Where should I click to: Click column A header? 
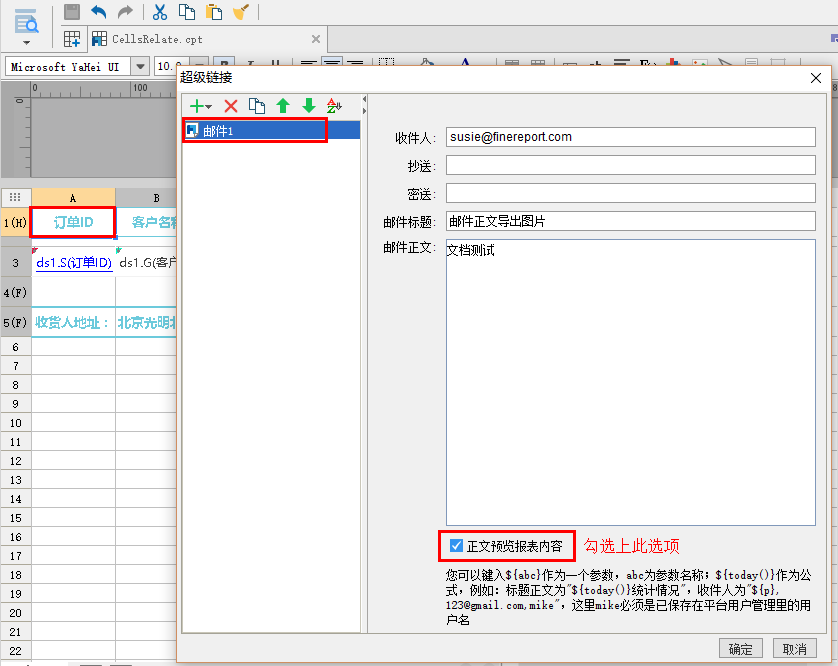tap(73, 198)
